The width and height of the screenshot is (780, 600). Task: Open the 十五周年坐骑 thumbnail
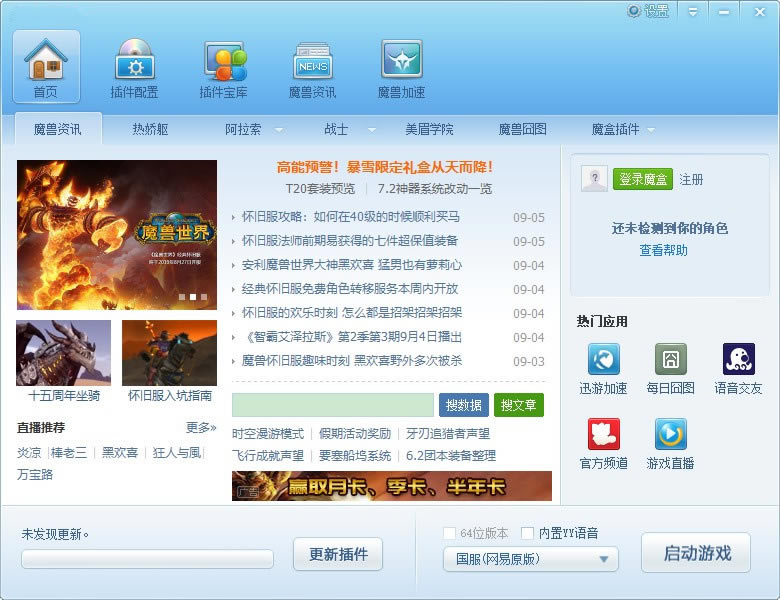tap(64, 353)
